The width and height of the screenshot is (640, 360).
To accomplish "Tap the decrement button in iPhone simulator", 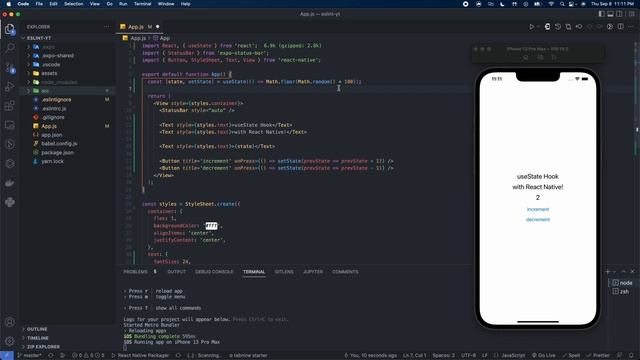I will (538, 220).
